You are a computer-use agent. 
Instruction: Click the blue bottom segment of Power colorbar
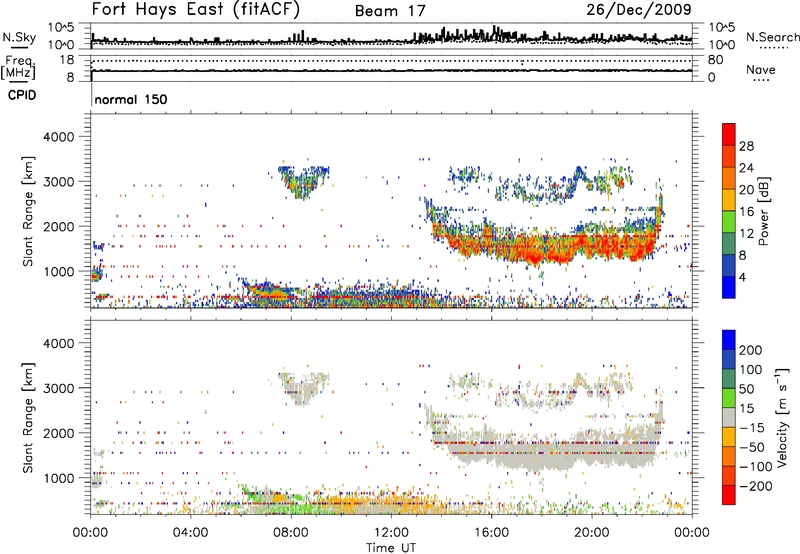point(729,287)
